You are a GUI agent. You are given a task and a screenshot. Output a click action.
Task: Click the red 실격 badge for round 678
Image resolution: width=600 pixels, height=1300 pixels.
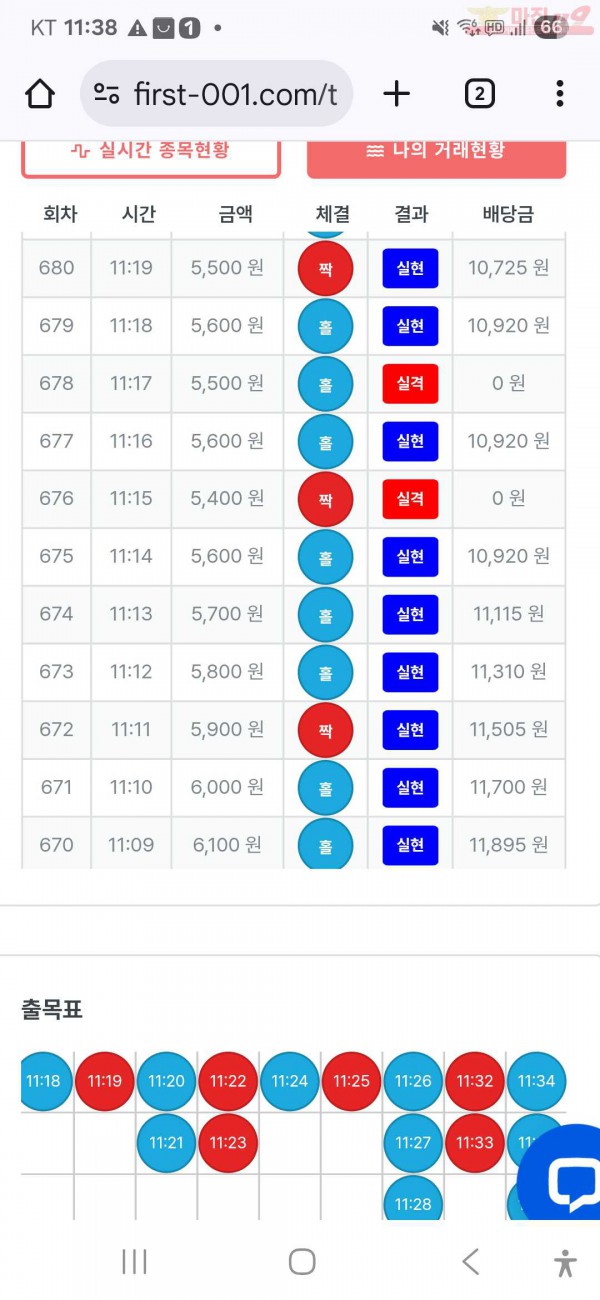tap(410, 383)
